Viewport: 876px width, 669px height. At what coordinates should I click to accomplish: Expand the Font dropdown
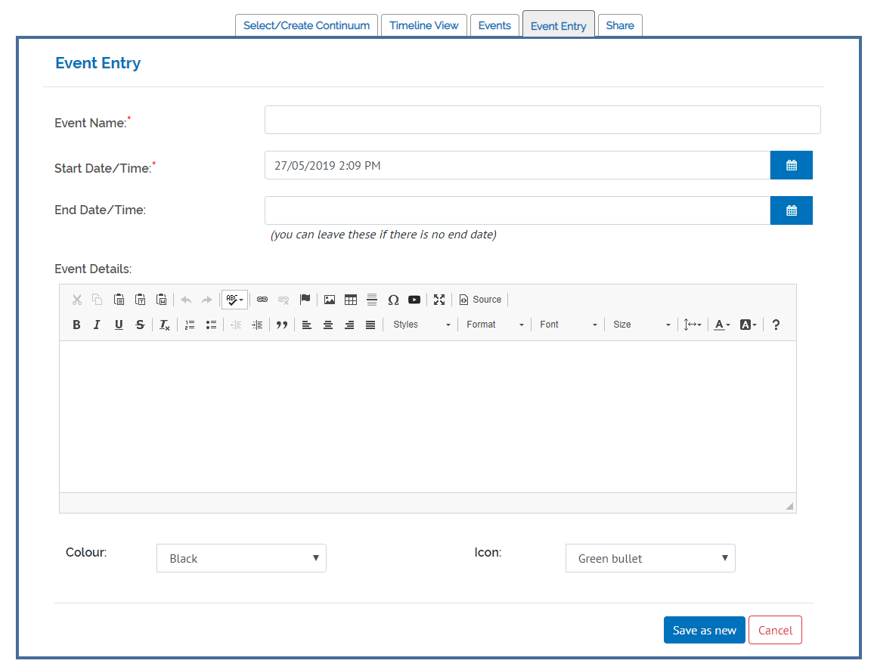pos(568,325)
